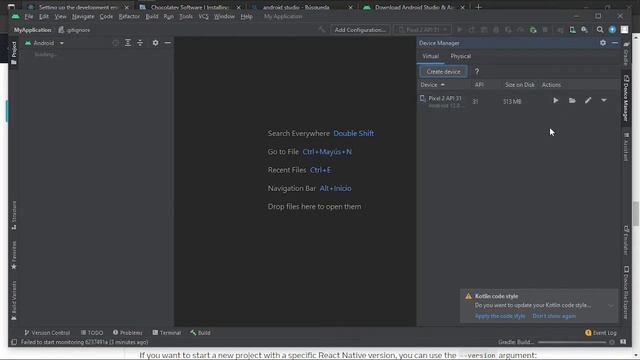
Task: Open the Edit menu
Action: click(x=44, y=17)
